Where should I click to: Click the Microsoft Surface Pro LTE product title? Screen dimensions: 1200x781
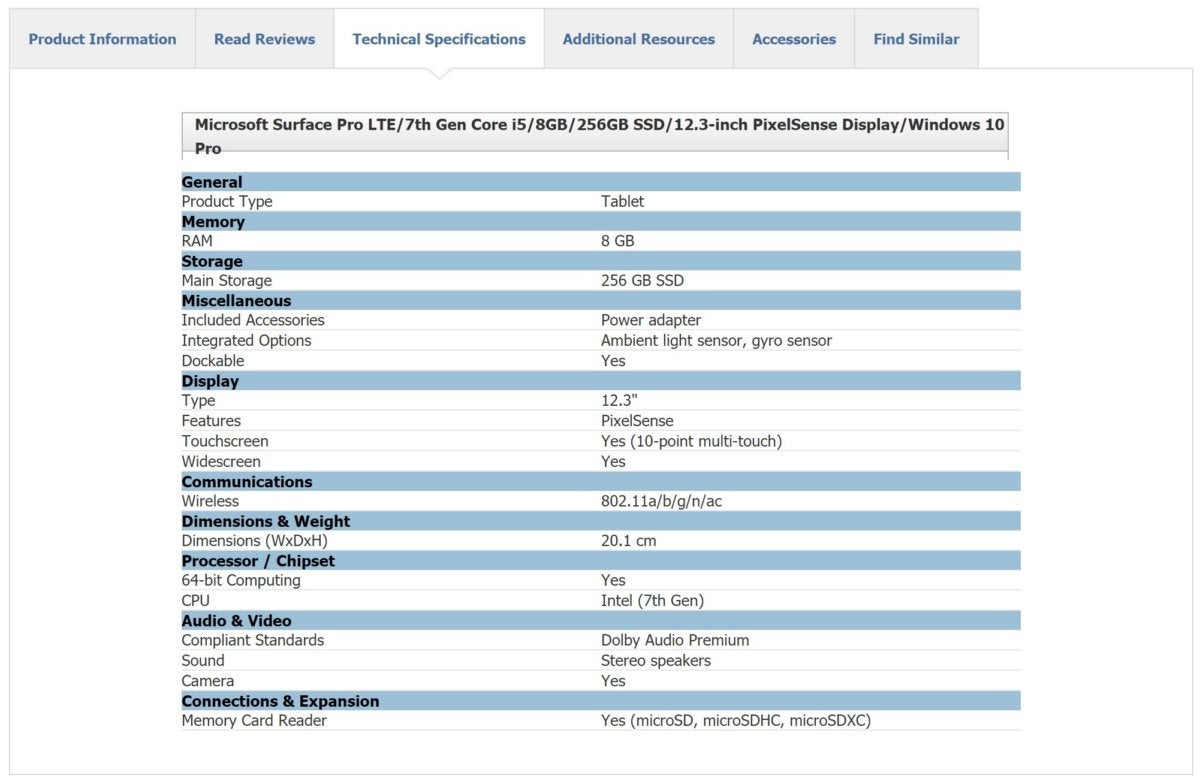click(x=600, y=136)
